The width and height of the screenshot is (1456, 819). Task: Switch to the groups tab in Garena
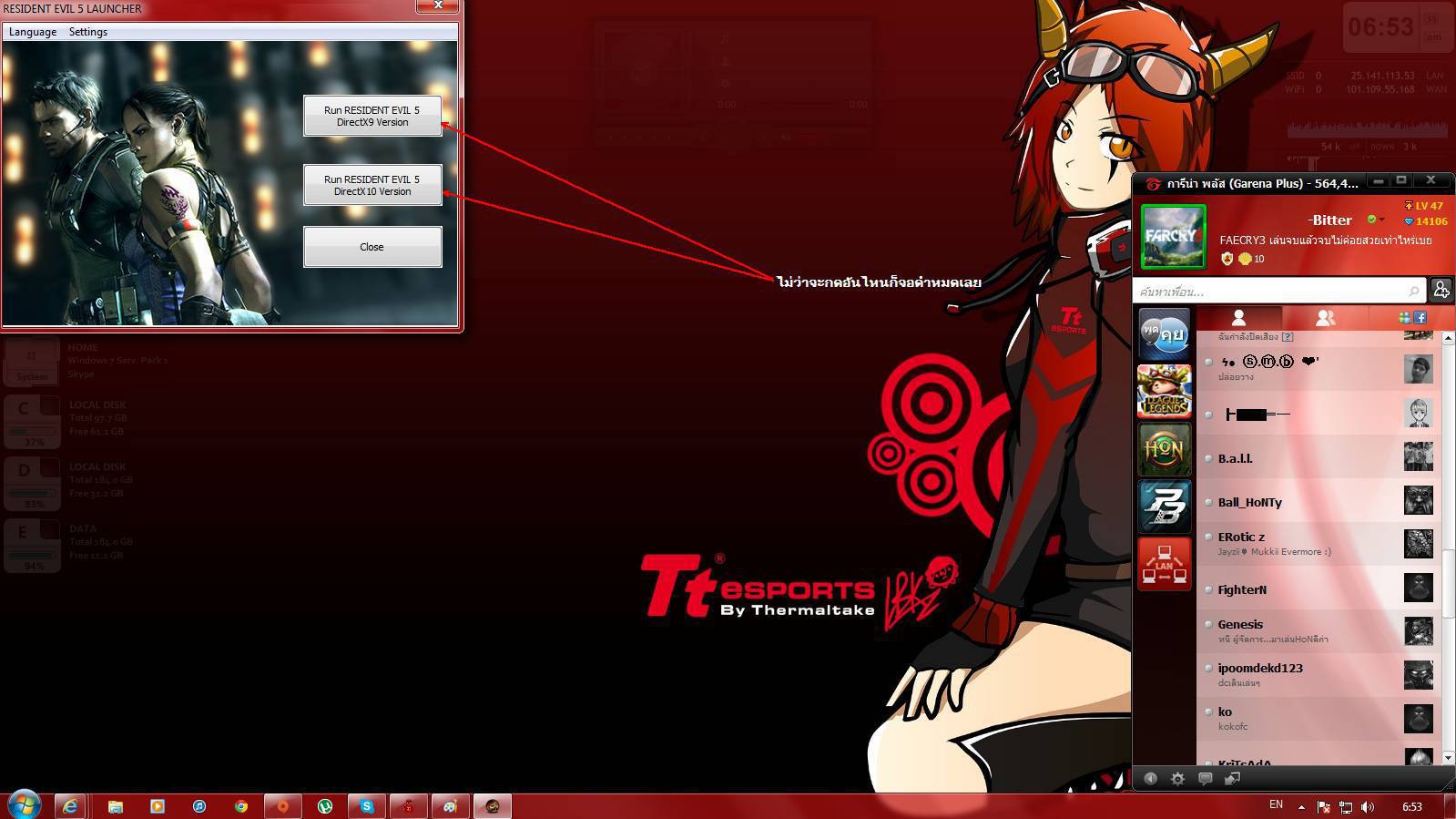point(1325,318)
